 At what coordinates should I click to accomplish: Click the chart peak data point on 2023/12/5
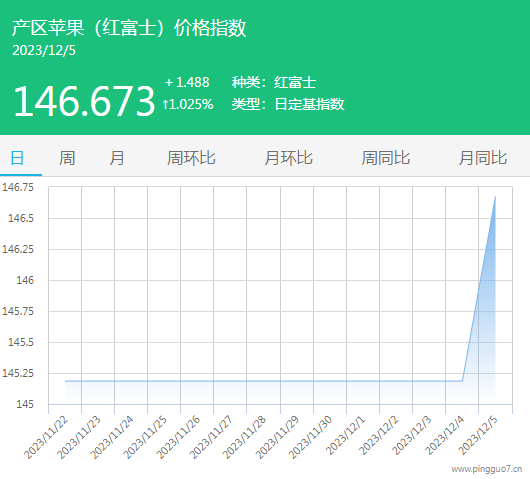(495, 197)
